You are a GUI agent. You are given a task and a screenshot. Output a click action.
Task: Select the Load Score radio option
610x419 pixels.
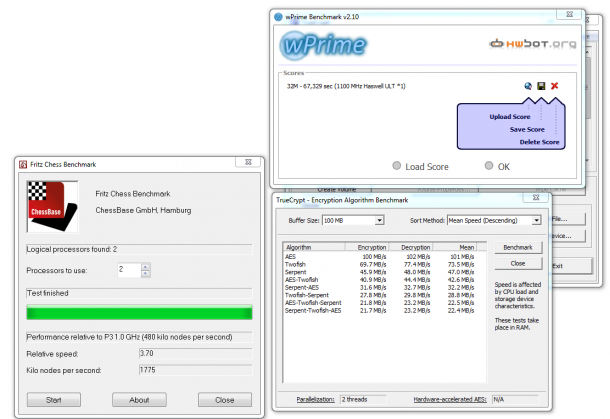click(396, 166)
